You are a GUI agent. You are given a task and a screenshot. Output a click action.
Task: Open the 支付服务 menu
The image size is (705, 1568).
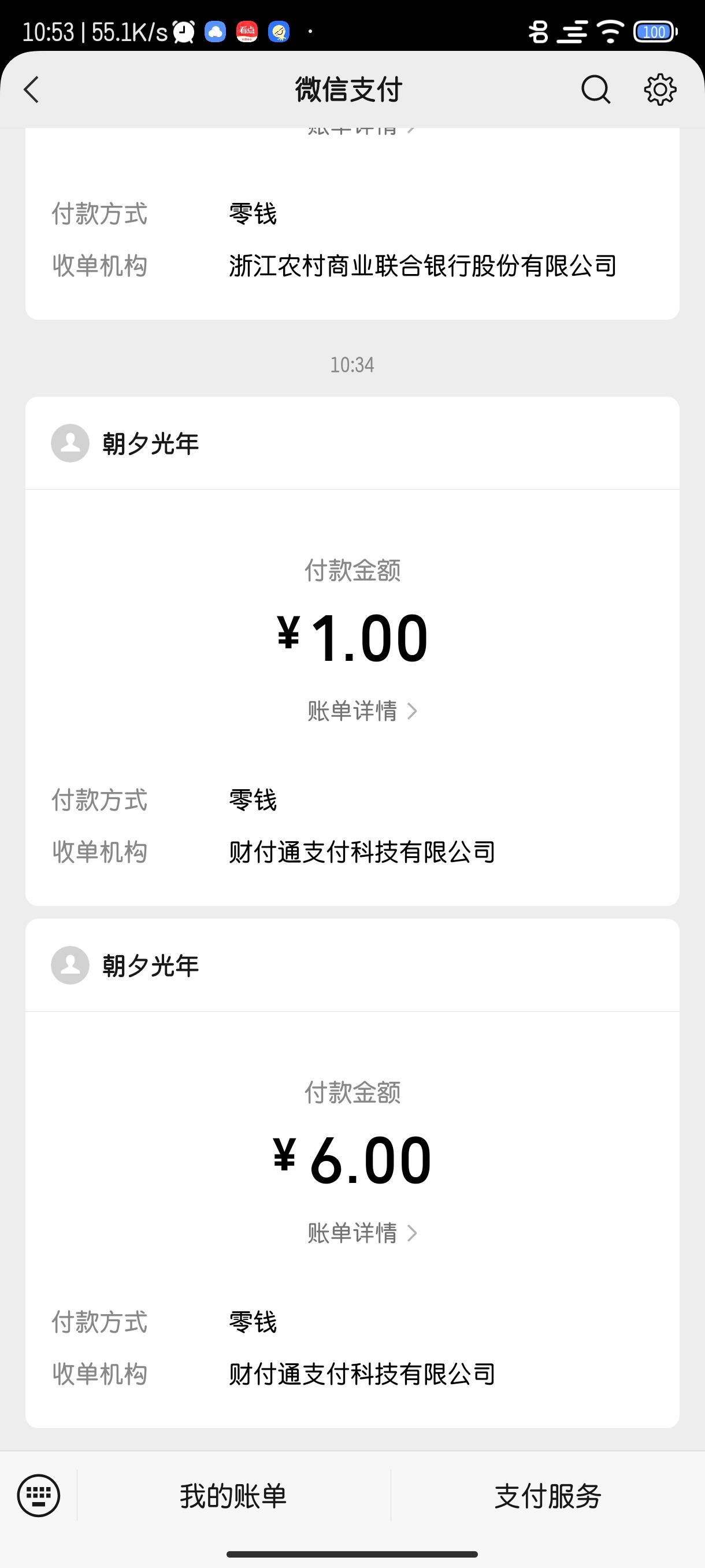[547, 1496]
